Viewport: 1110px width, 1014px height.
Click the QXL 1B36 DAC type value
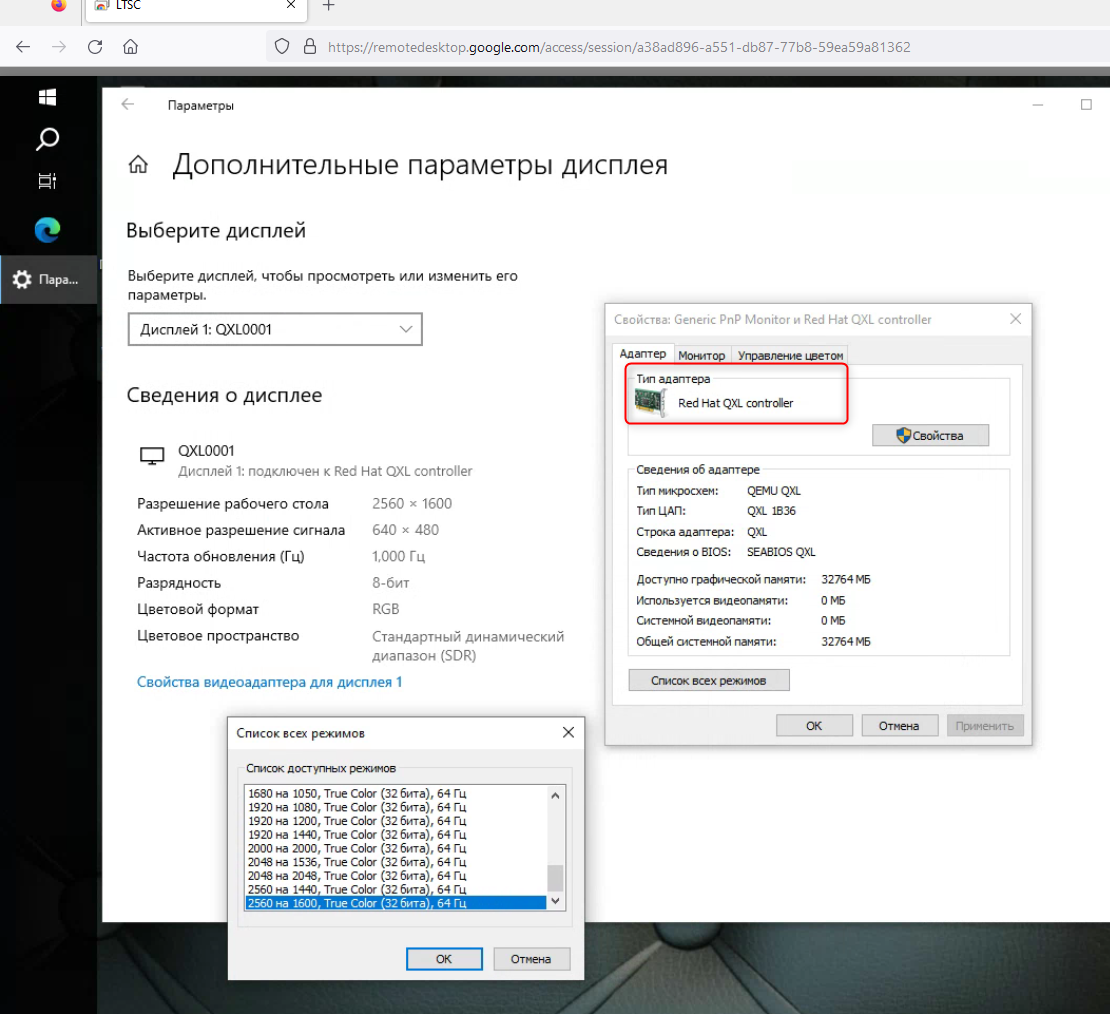[771, 511]
